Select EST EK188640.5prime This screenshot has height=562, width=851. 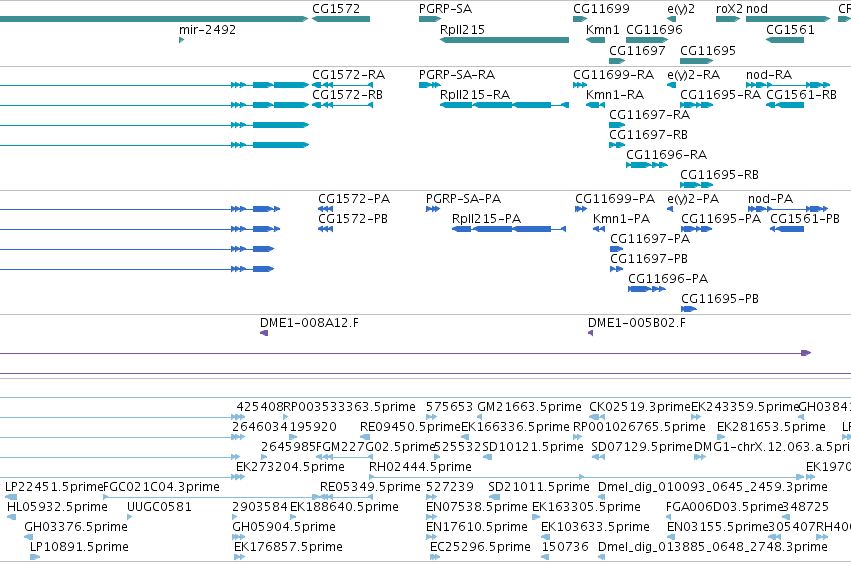click(x=344, y=507)
